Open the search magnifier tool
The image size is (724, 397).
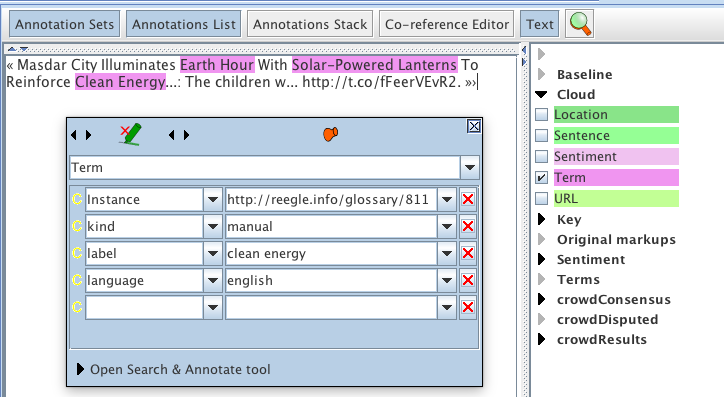579,24
